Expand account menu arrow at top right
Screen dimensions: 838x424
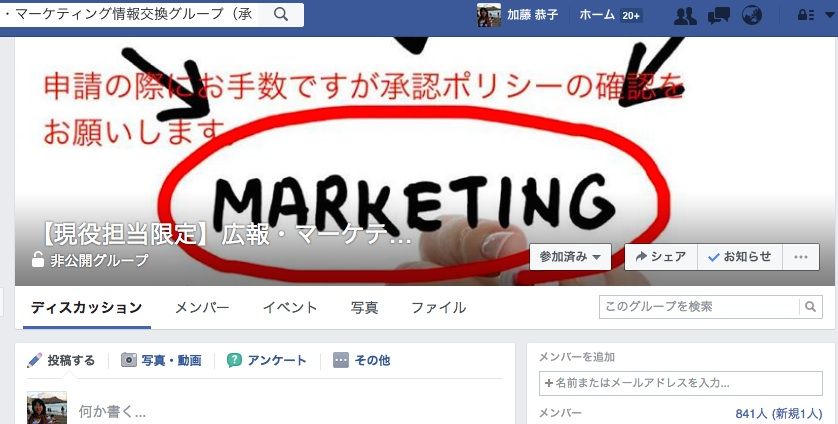(x=829, y=16)
